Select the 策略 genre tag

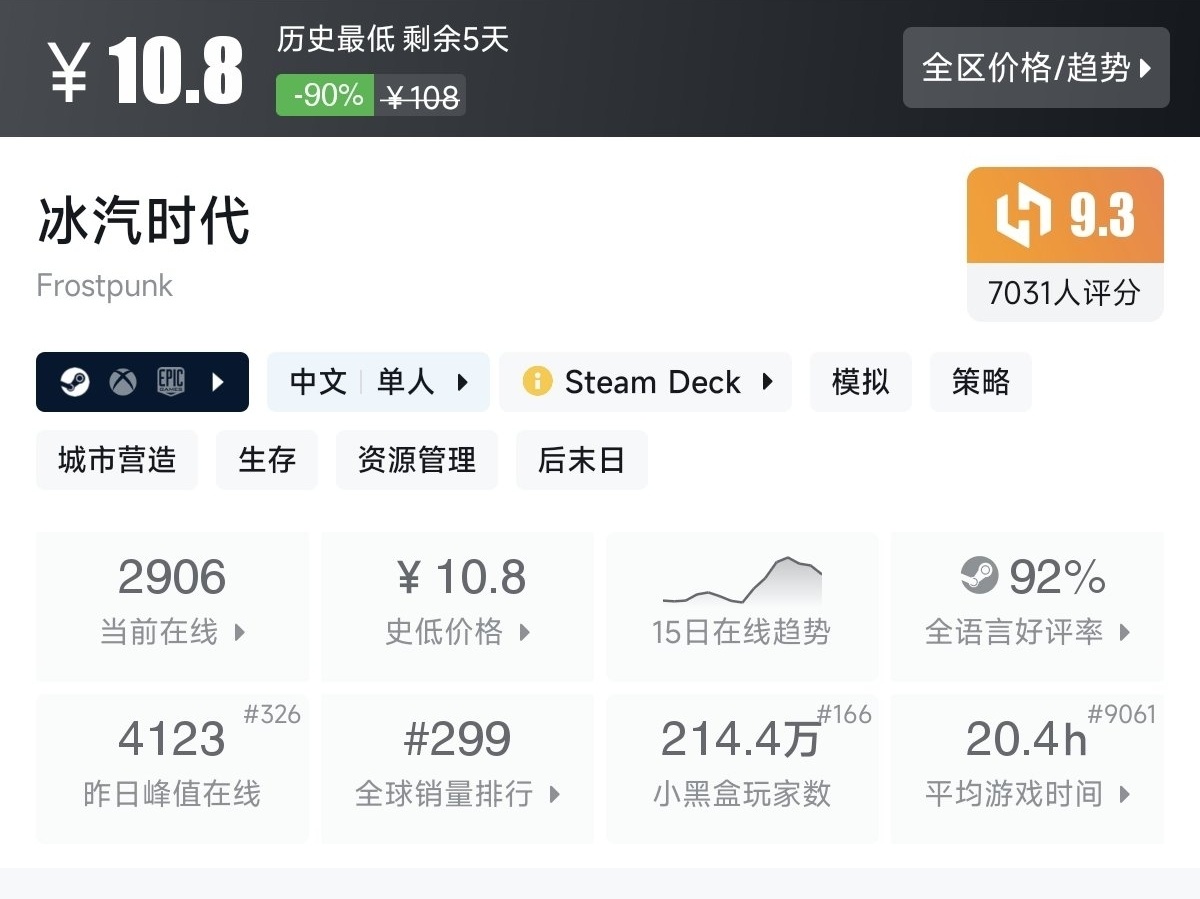pyautogui.click(x=980, y=382)
